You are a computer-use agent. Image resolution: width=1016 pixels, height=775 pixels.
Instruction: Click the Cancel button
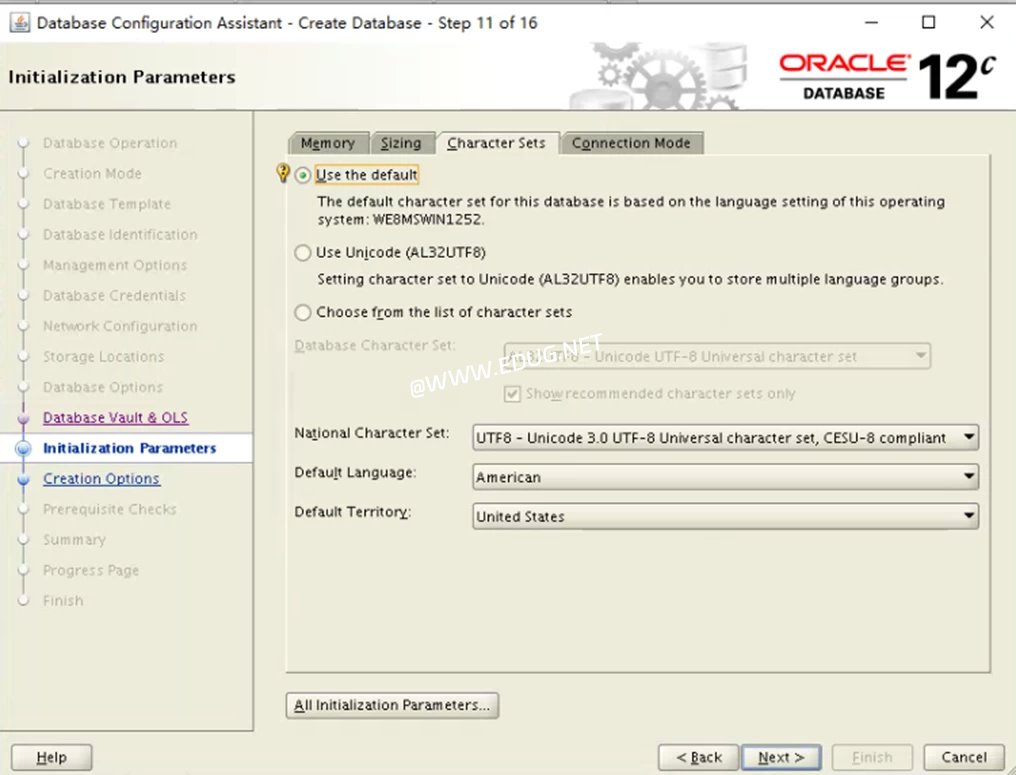[x=964, y=758]
